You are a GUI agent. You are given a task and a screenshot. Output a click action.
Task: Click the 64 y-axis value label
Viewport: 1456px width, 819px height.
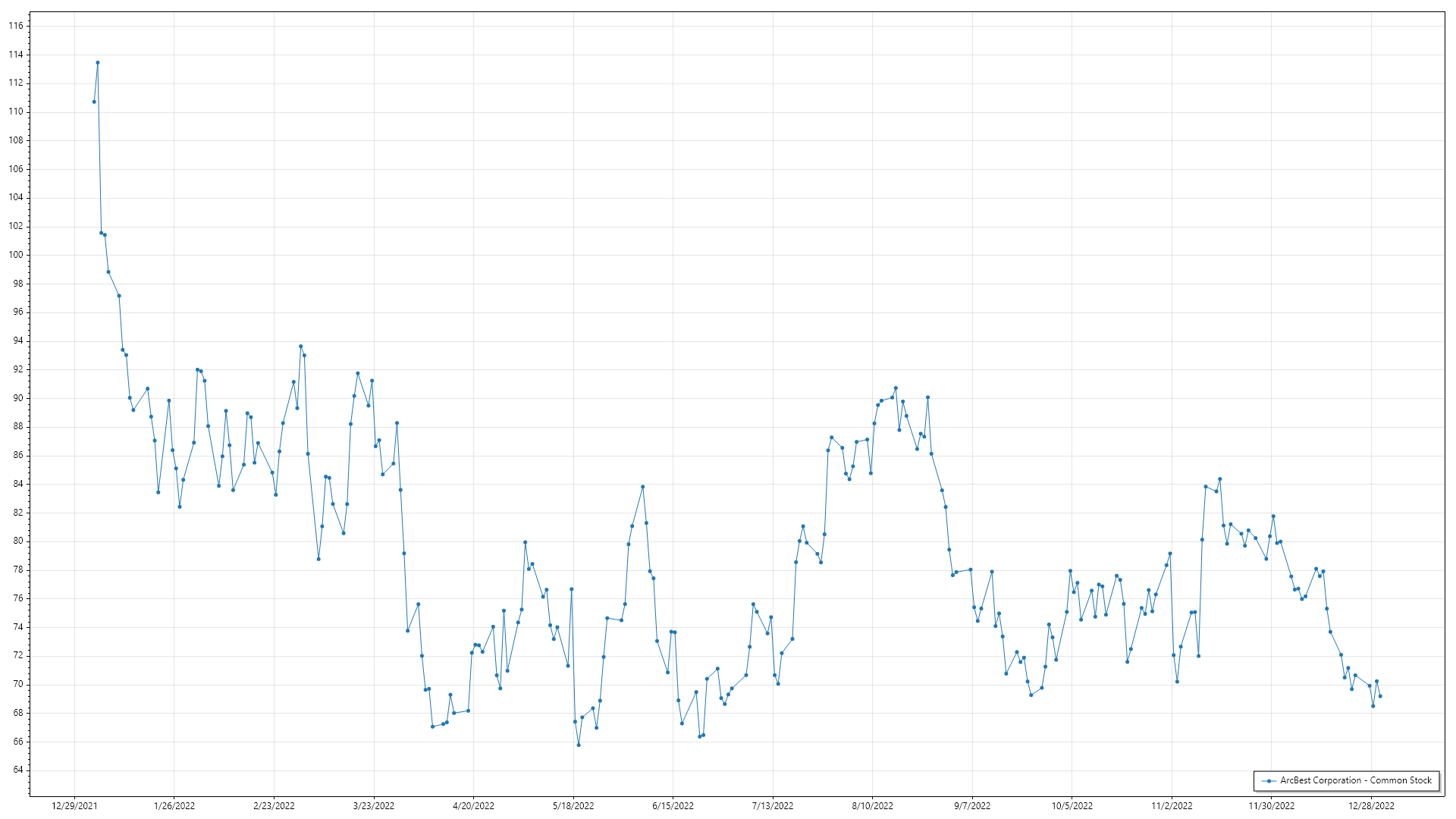click(x=17, y=770)
